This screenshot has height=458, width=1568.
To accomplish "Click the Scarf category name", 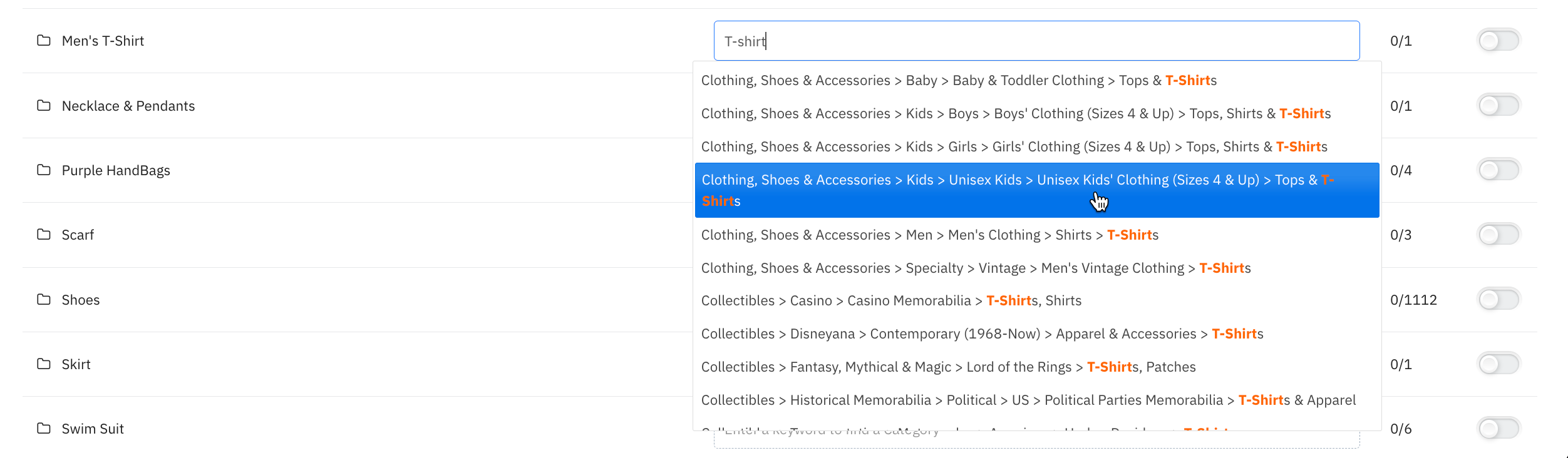I will click(x=78, y=235).
